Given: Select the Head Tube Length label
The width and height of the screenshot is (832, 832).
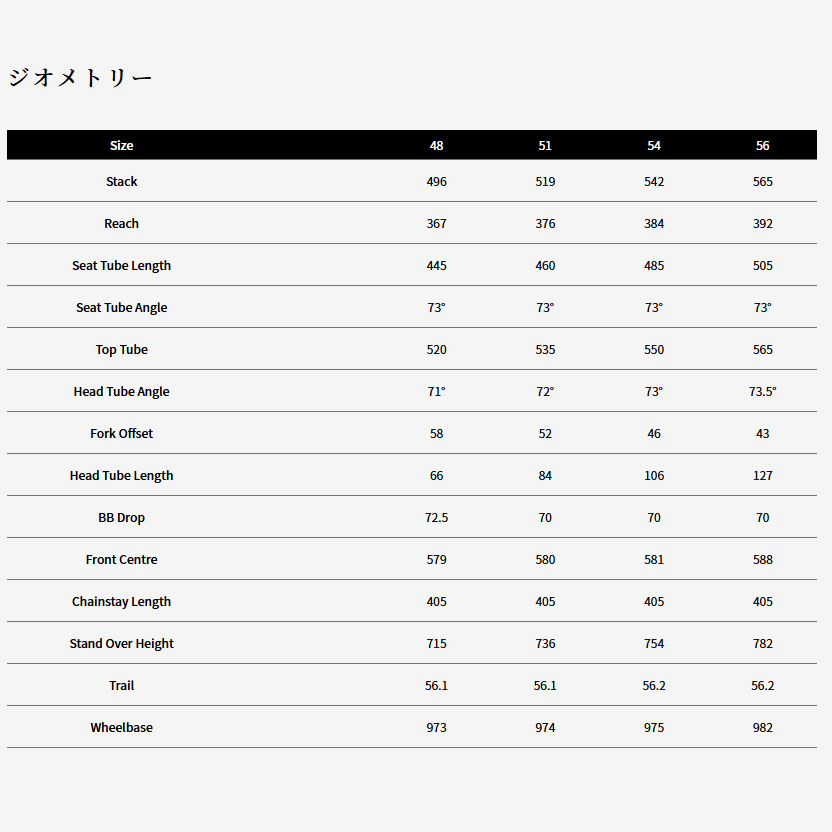Looking at the screenshot, I should click(x=121, y=475).
